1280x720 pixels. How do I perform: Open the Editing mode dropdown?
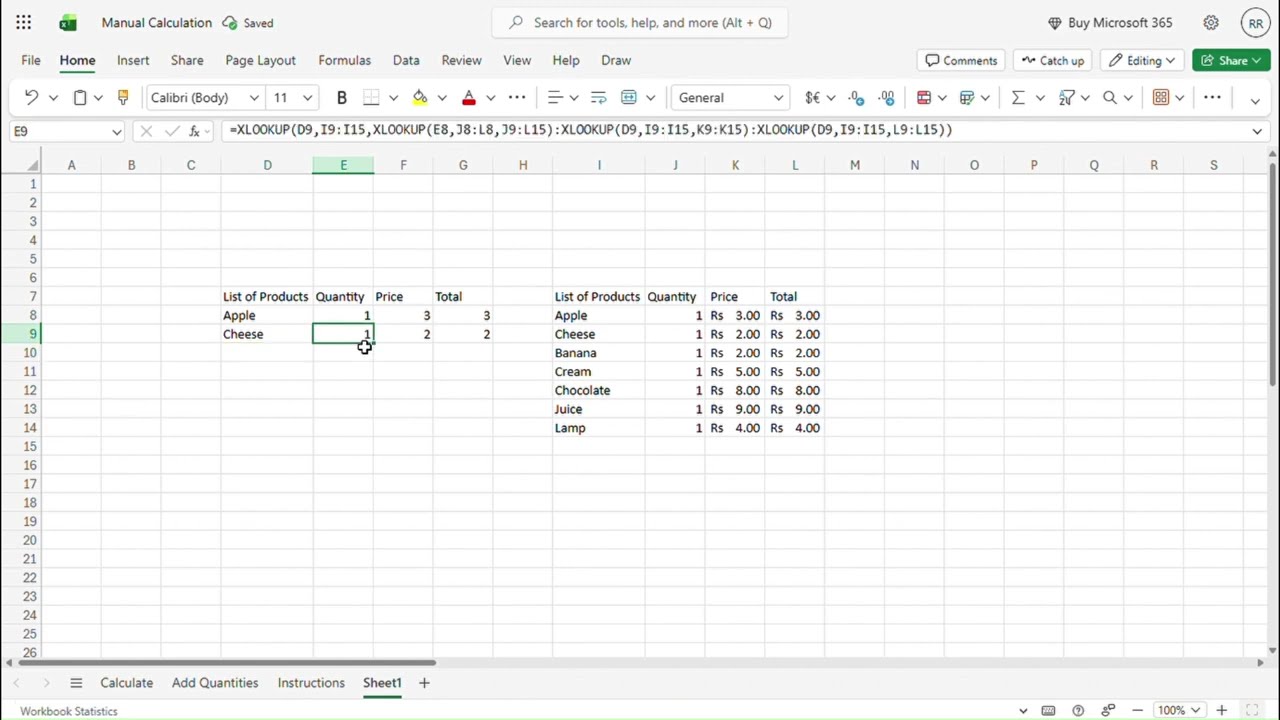pos(1143,60)
